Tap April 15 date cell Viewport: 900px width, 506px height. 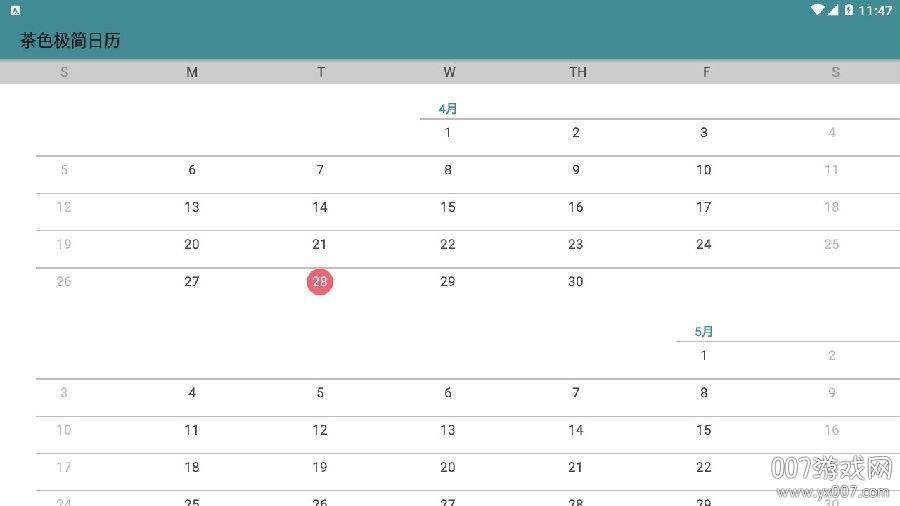click(448, 208)
